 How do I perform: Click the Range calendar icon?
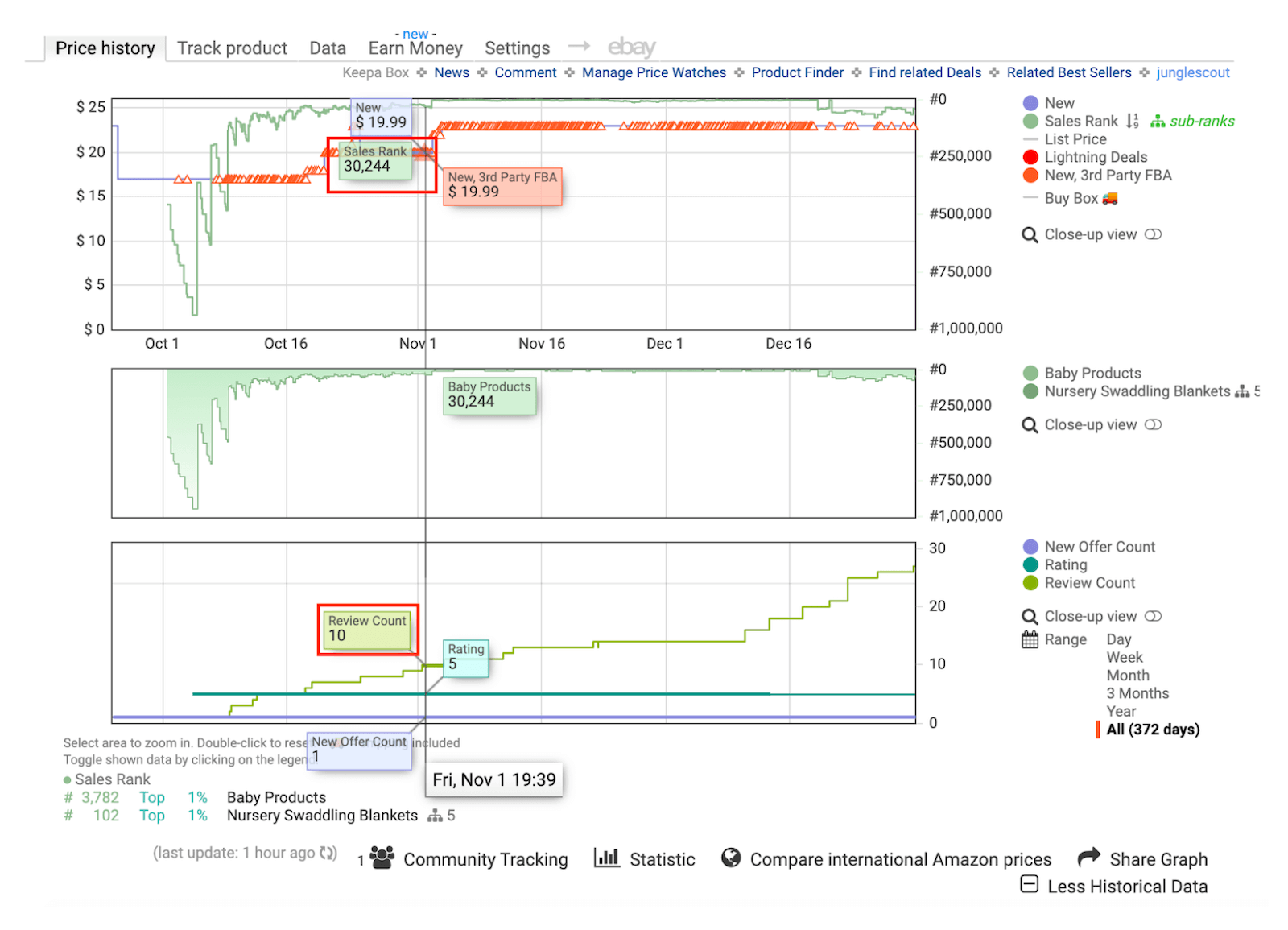click(1030, 640)
